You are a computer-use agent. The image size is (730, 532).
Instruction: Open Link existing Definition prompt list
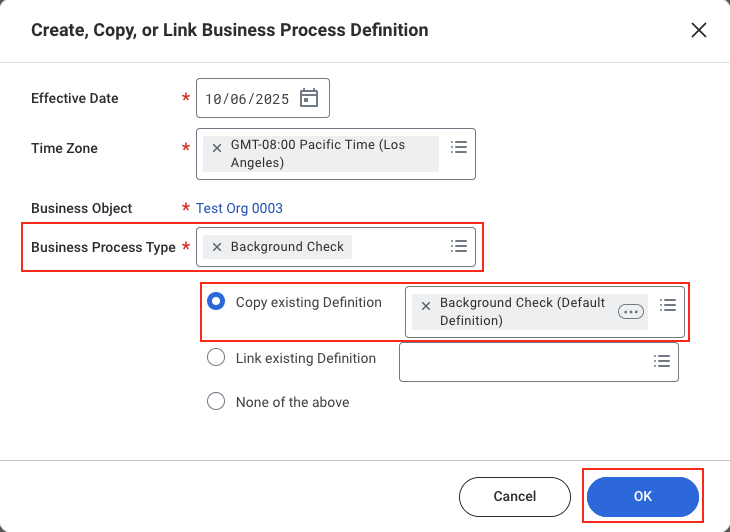click(662, 361)
